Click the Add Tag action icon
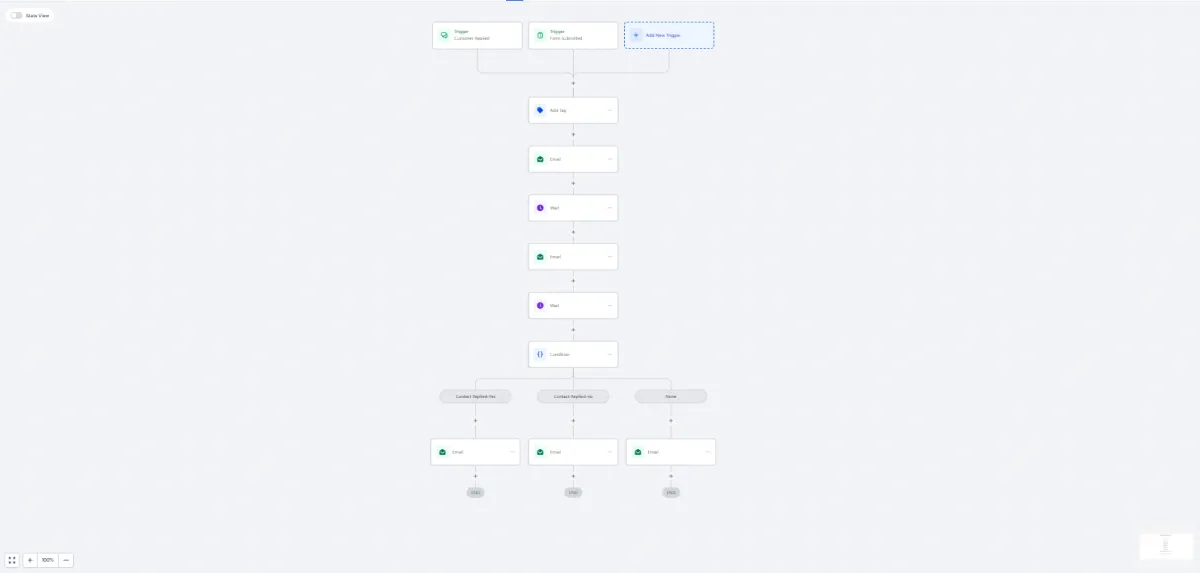 click(x=540, y=110)
